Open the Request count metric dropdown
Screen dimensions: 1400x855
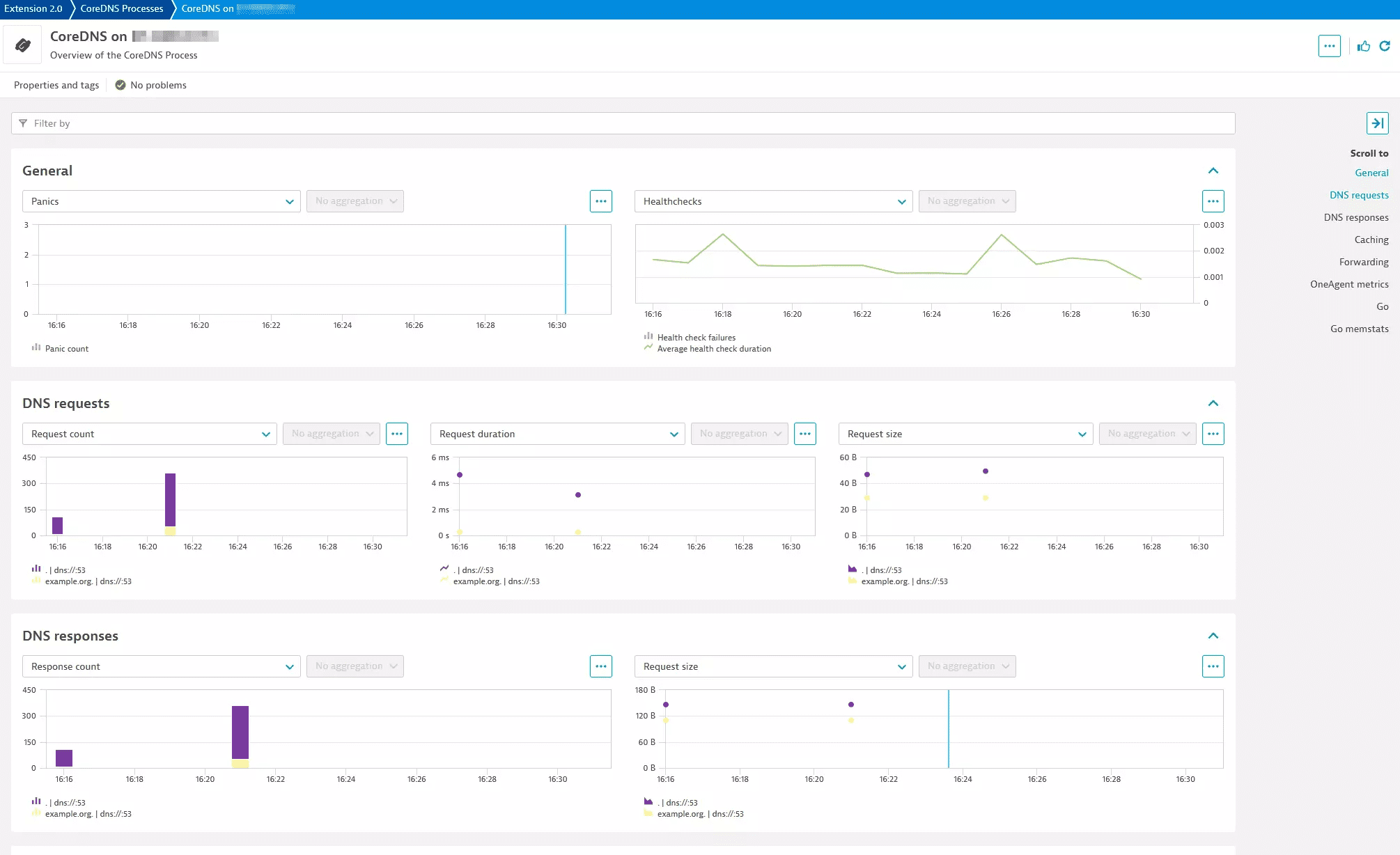[x=150, y=434]
